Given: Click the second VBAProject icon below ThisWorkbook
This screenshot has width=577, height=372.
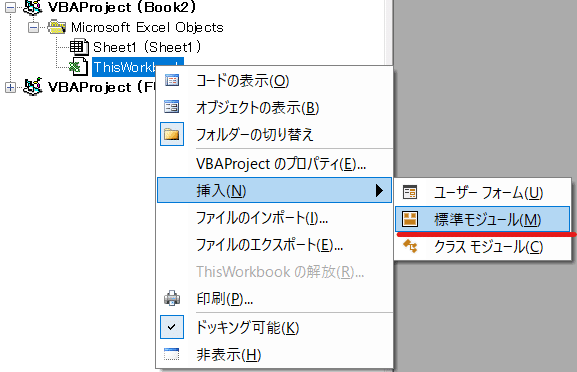Looking at the screenshot, I should pyautogui.click(x=33, y=87).
